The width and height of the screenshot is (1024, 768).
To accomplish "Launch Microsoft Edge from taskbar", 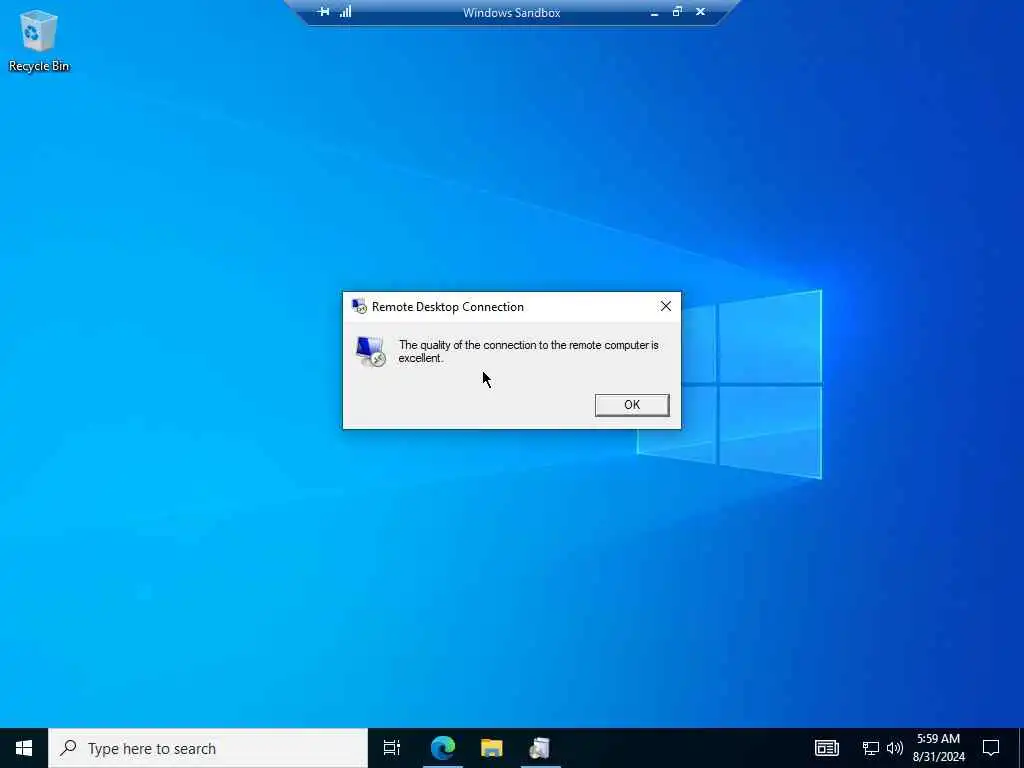I will (x=442, y=748).
